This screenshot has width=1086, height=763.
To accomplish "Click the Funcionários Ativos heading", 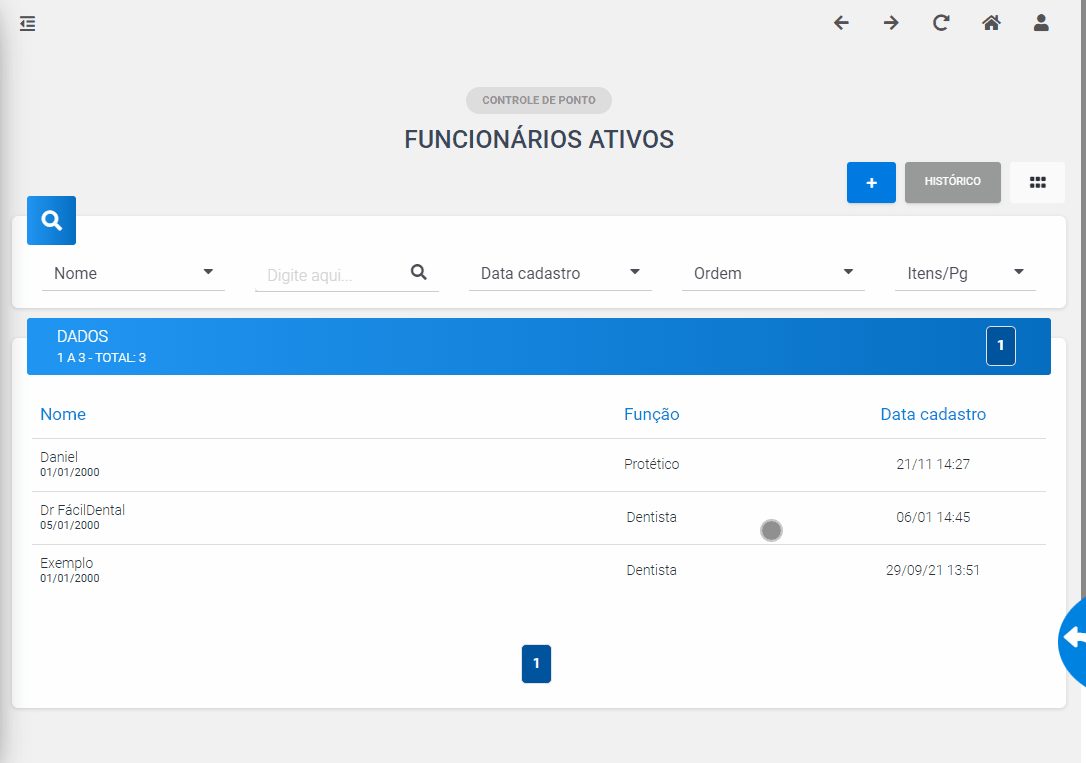I will point(539,139).
